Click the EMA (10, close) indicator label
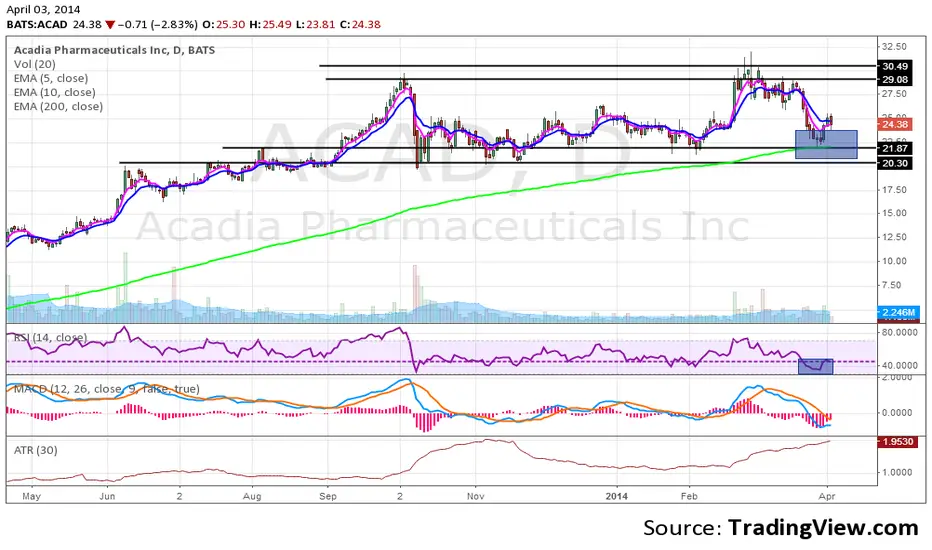This screenshot has width=932, height=550. [54, 92]
